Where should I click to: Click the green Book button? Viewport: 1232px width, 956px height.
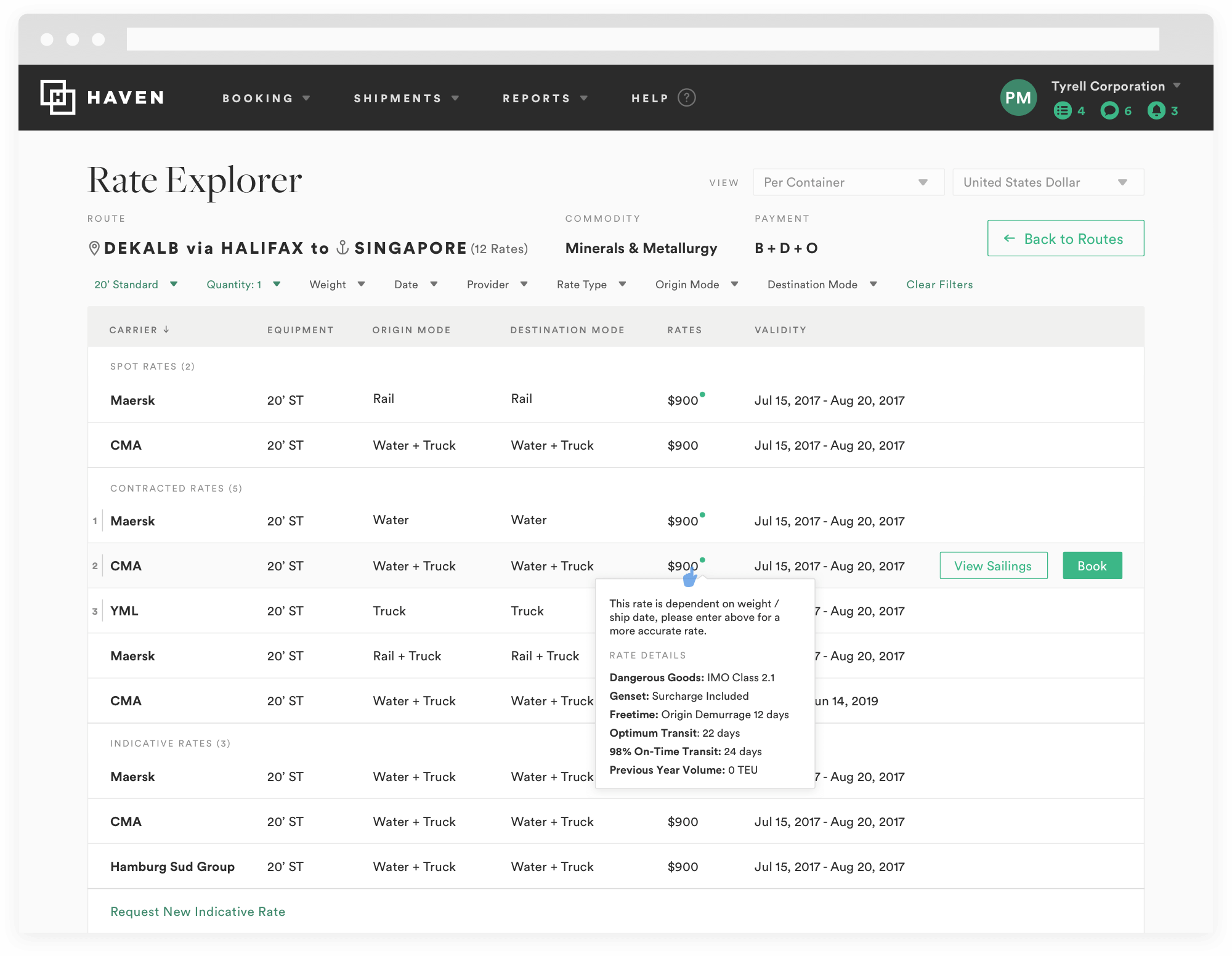coord(1092,565)
